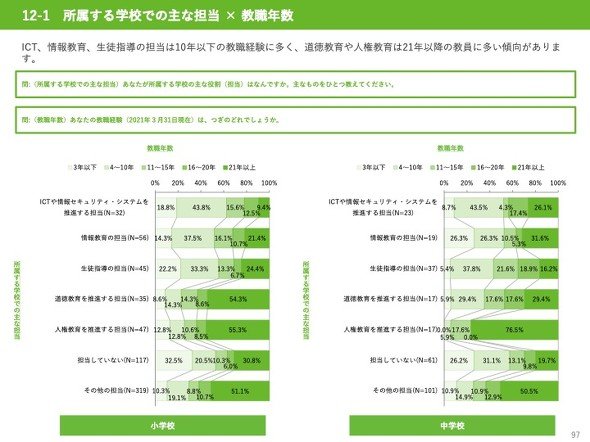This screenshot has height=442, width=590.
Task: Click the first question box about 主な担当
Action: 295,84
